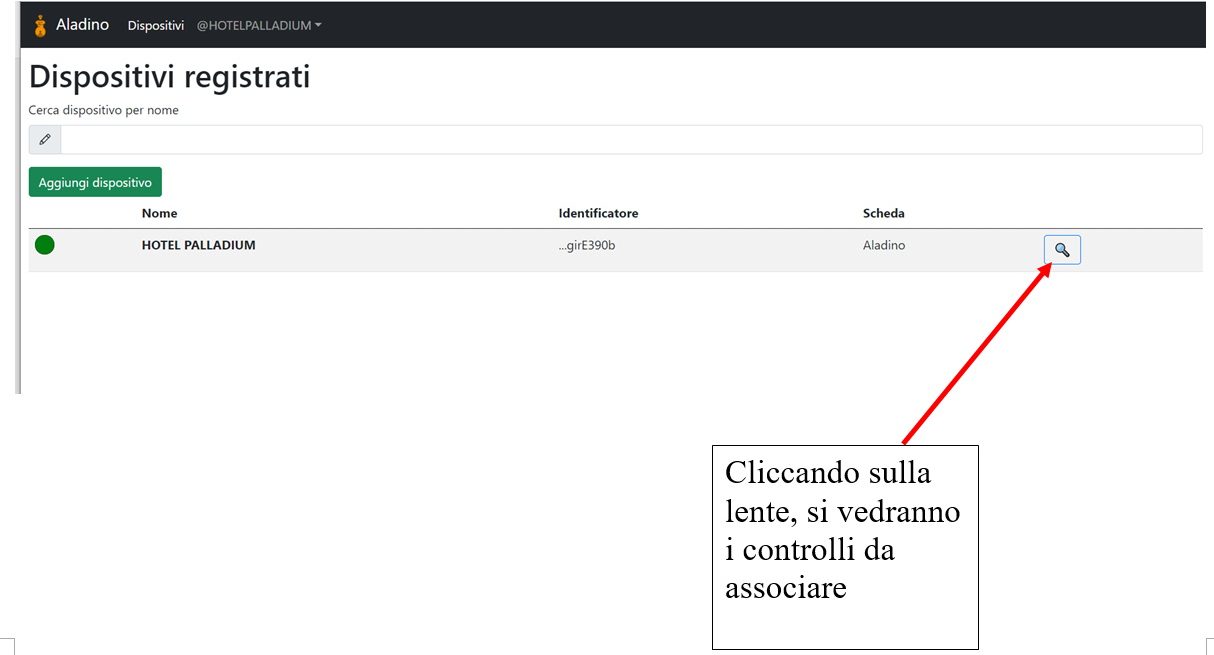Open the Dispositivi navigation menu item
1214x655 pixels.
155,26
